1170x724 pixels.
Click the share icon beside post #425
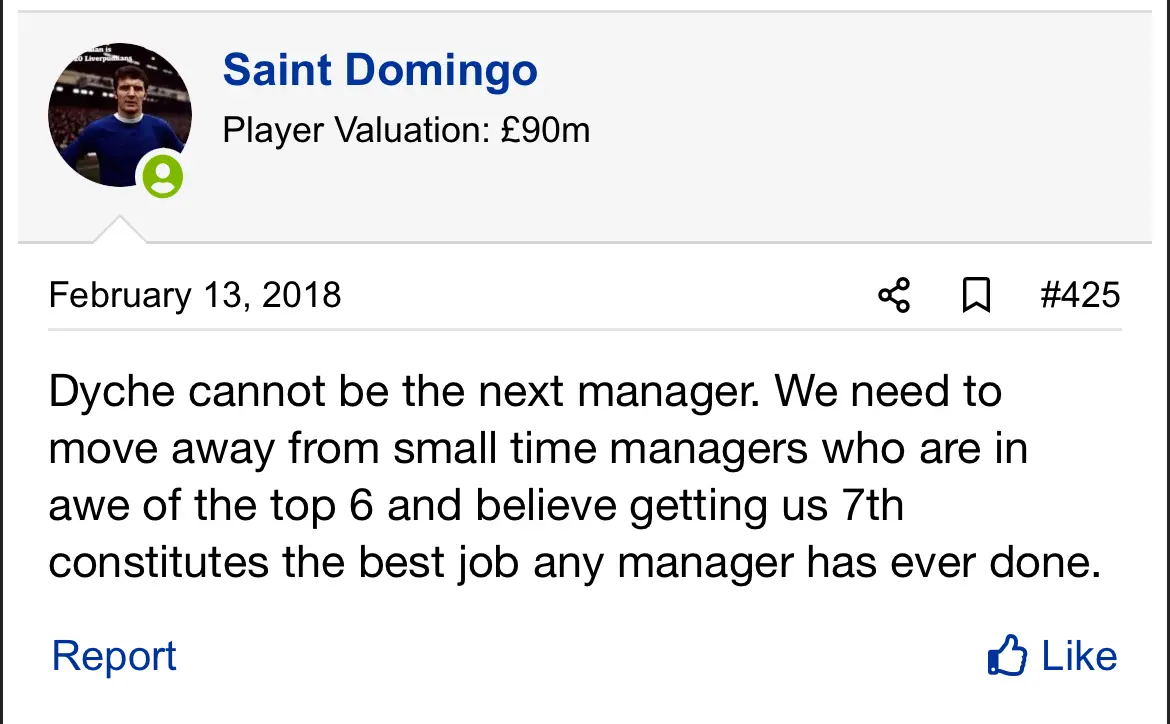[894, 296]
